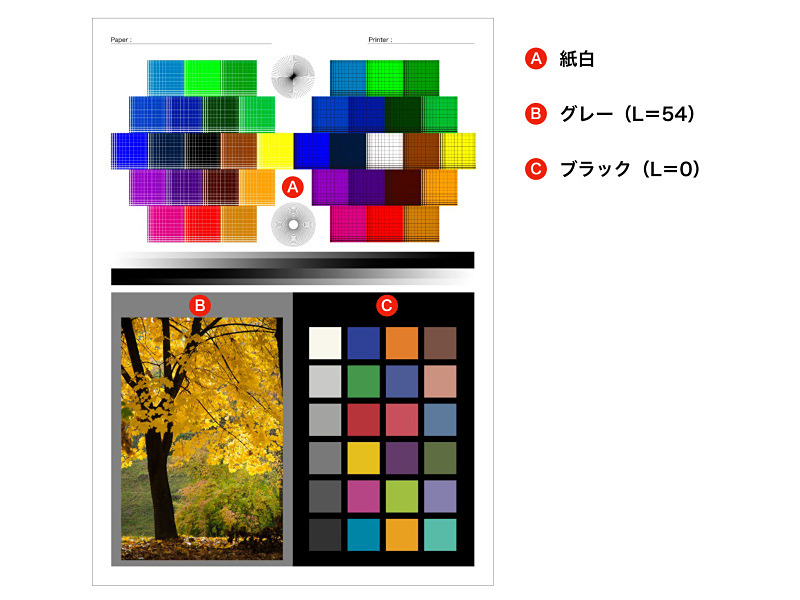Click the Paper label field
800x600 pixels.
(x=191, y=40)
